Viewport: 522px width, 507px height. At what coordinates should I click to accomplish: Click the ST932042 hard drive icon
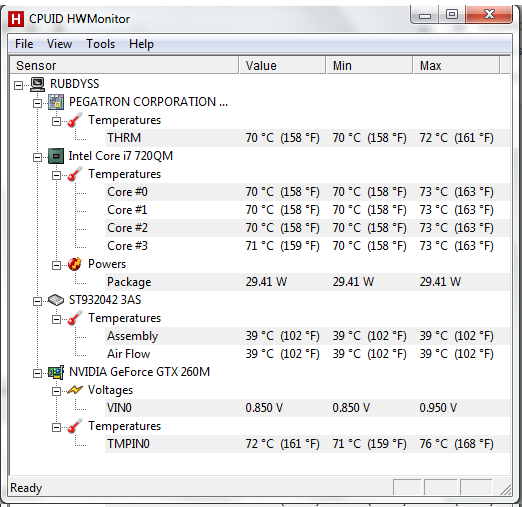click(x=56, y=300)
